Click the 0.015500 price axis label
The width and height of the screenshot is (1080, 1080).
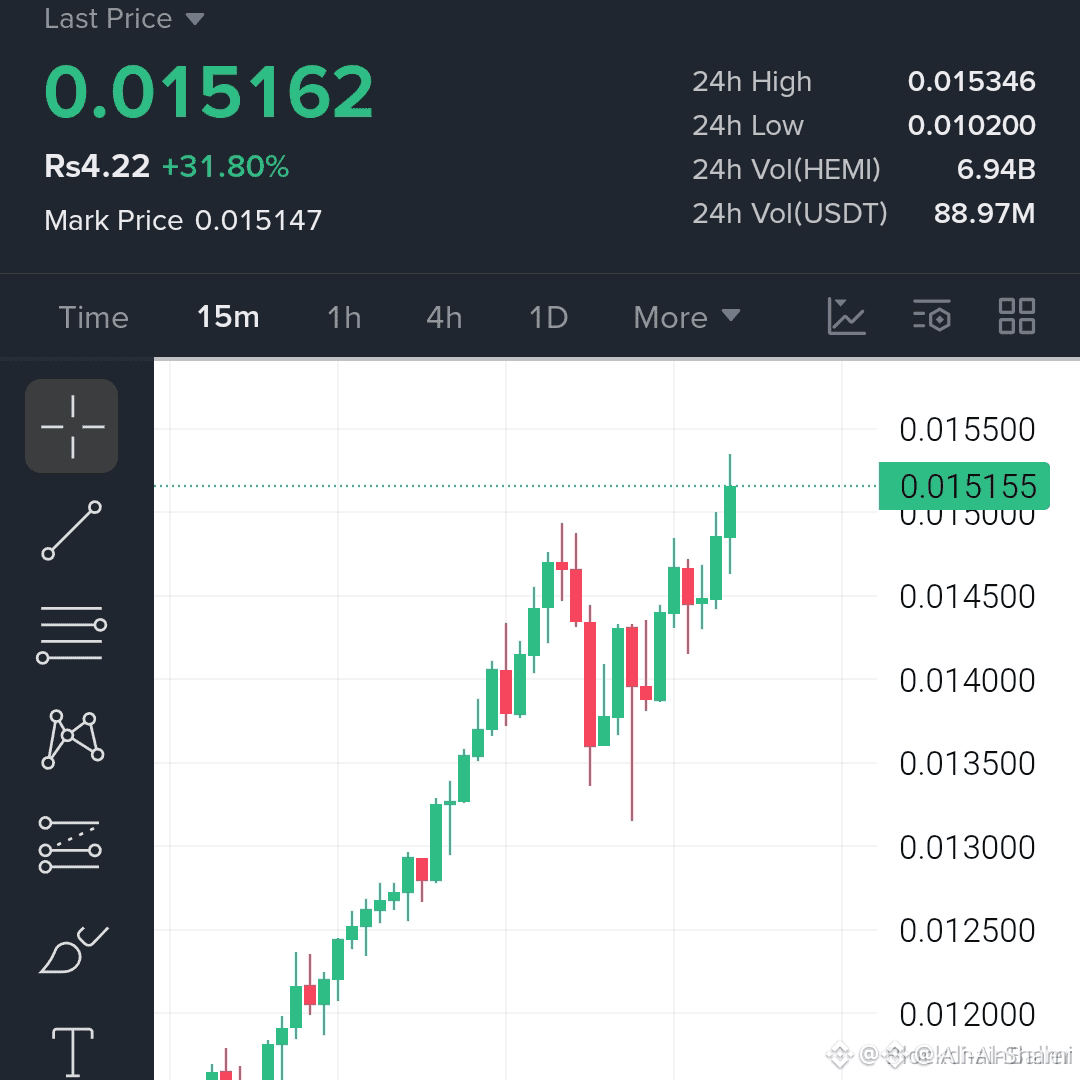[x=967, y=430]
